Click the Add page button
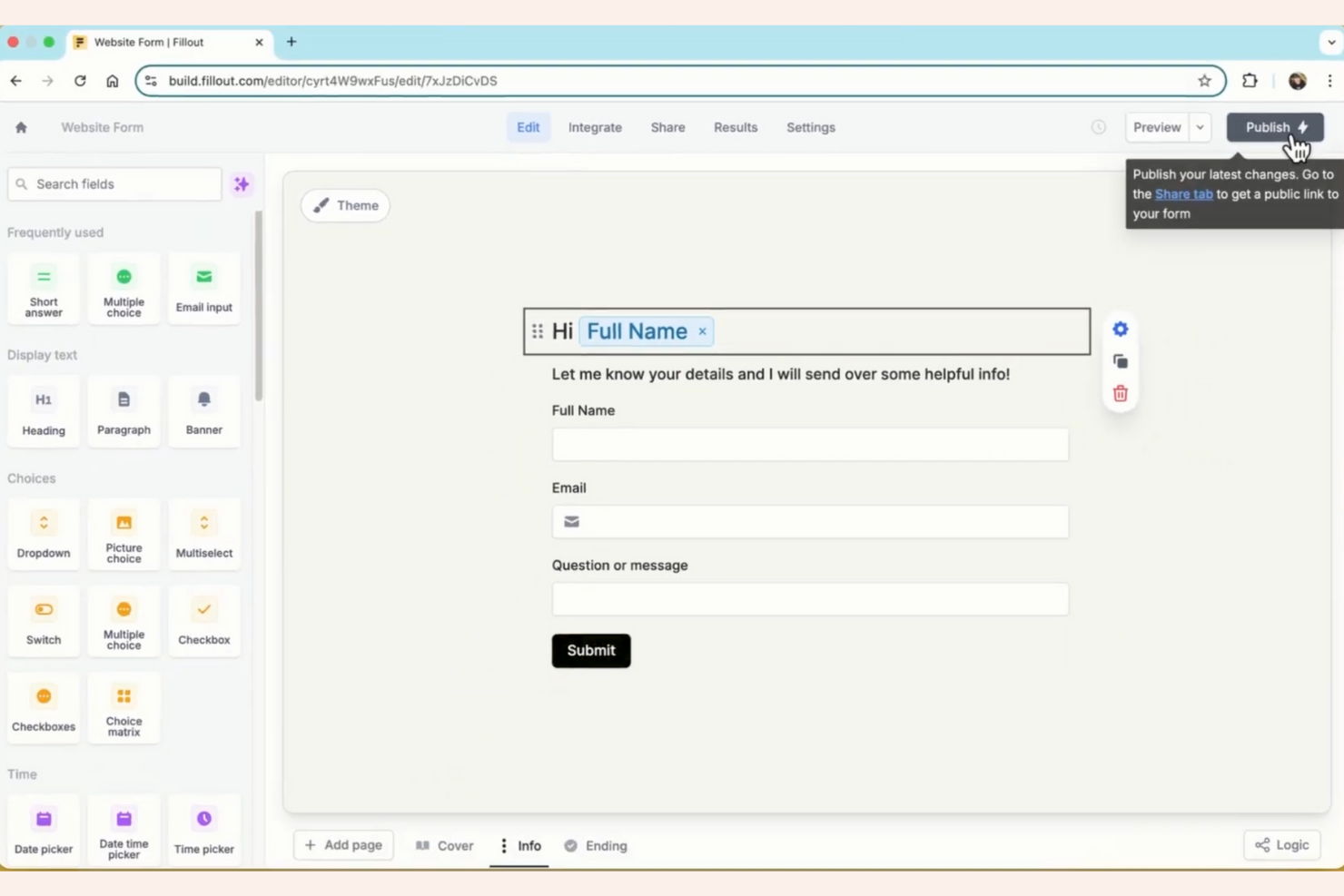This screenshot has width=1344, height=896. click(343, 844)
